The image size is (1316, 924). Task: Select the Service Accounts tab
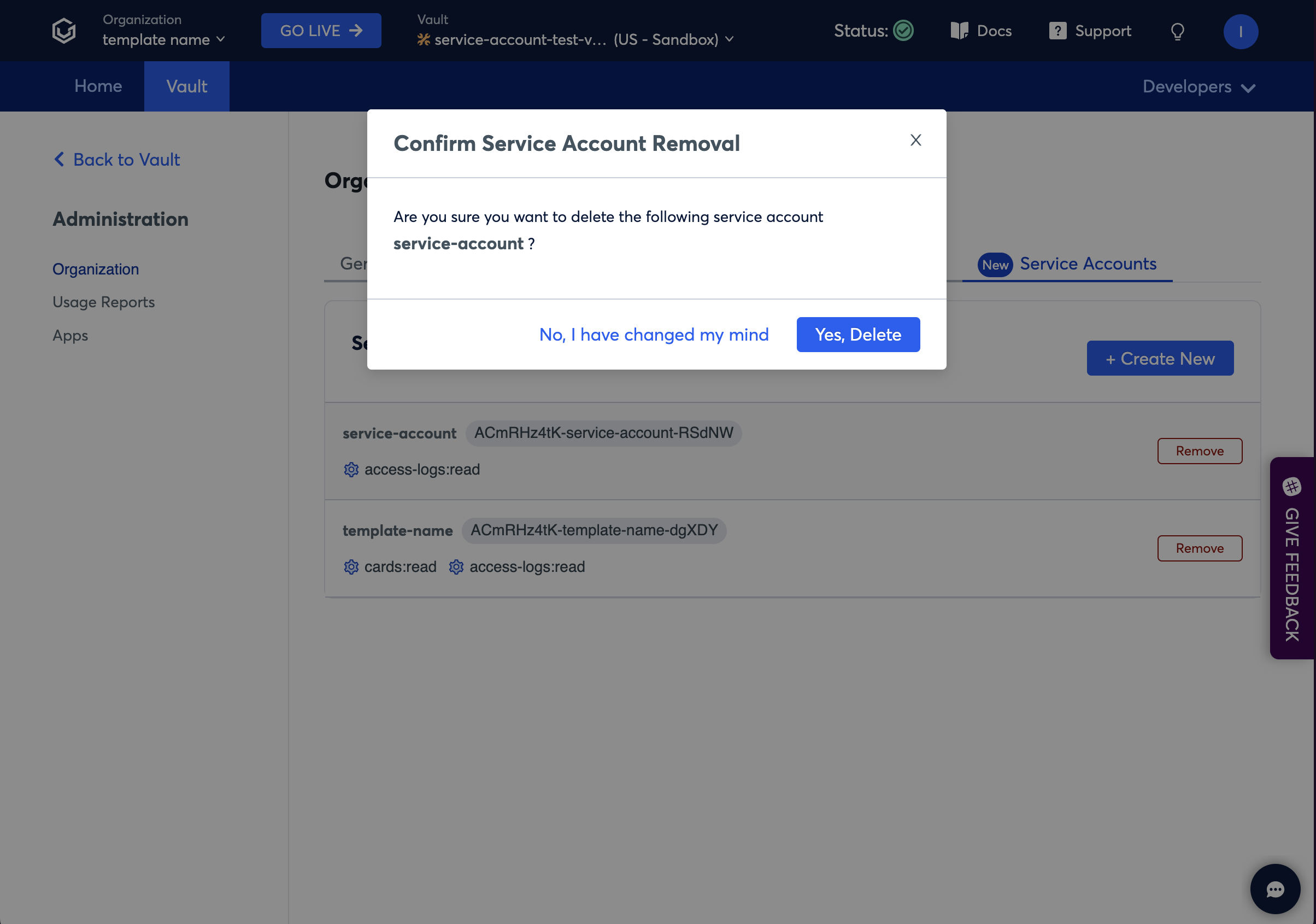click(1088, 264)
